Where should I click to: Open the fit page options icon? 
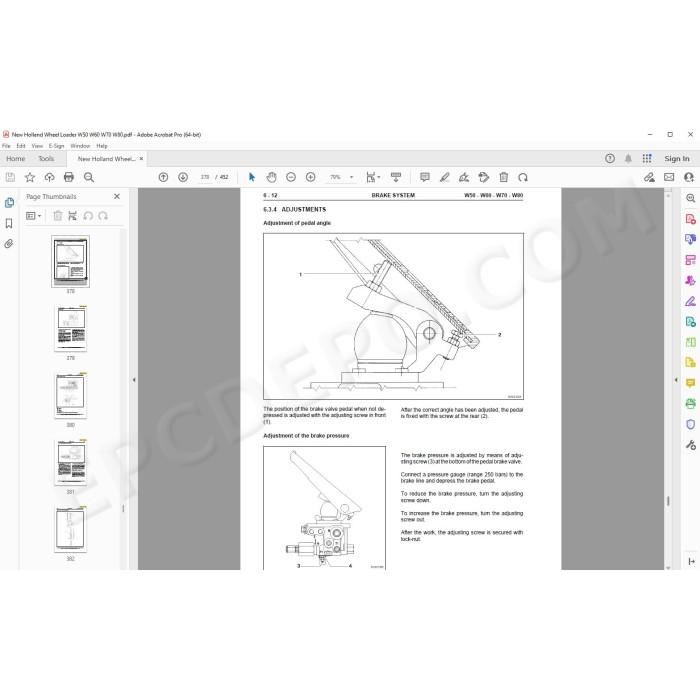click(x=372, y=177)
